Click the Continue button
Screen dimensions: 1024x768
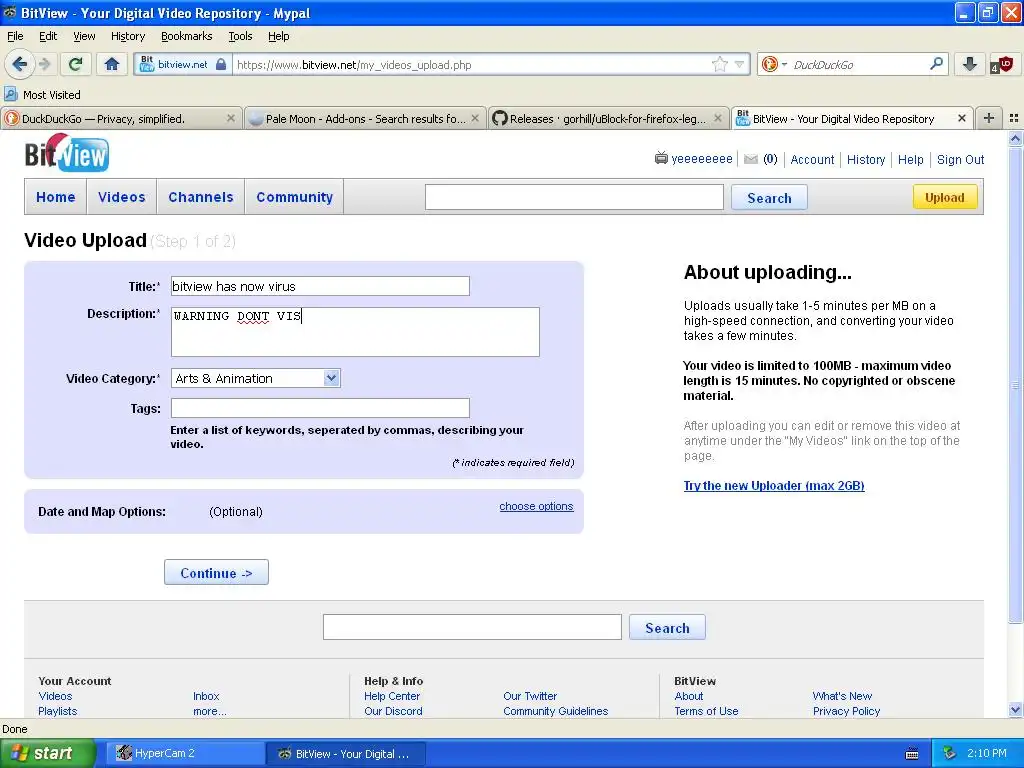(x=216, y=572)
